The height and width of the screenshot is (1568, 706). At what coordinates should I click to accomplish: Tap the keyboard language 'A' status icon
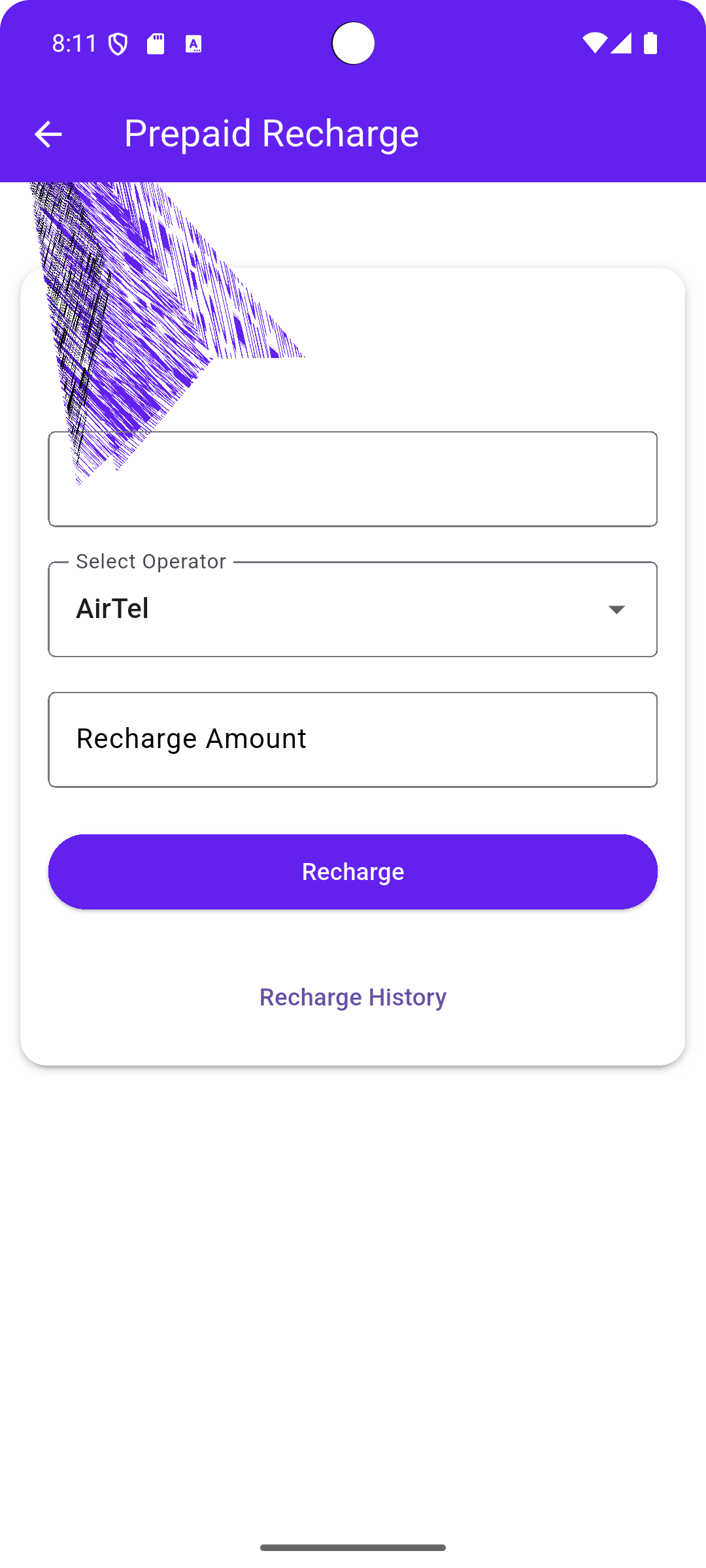(193, 44)
